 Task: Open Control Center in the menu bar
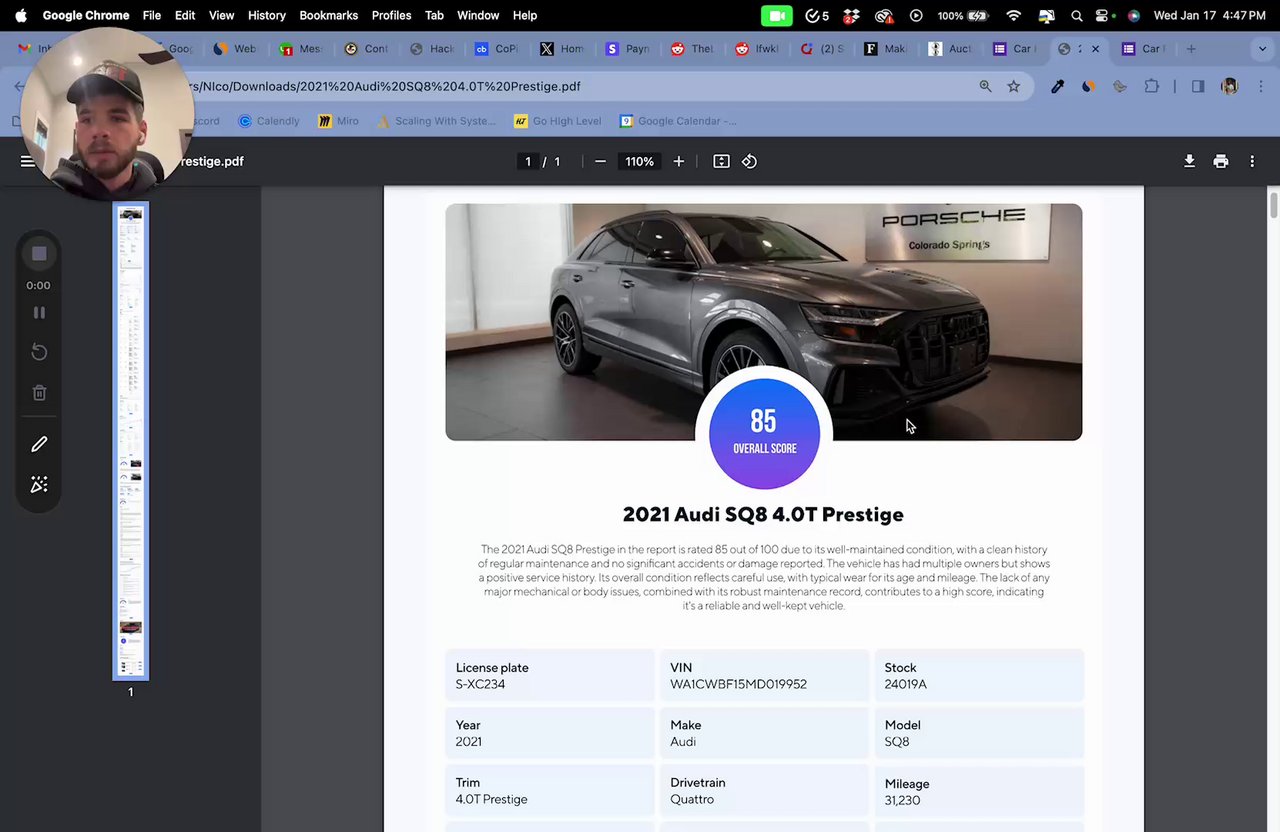pos(1103,15)
